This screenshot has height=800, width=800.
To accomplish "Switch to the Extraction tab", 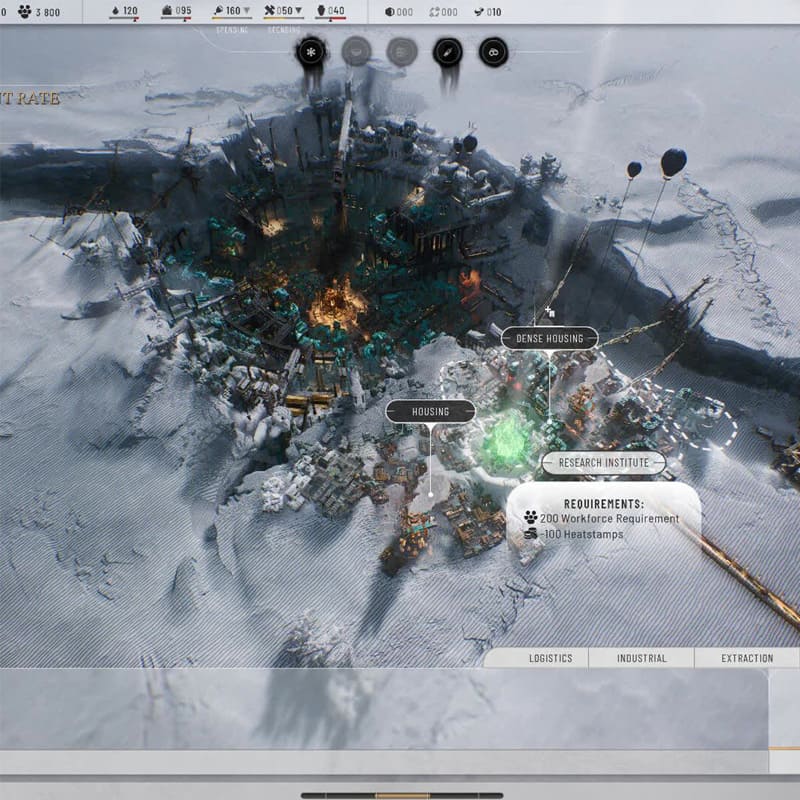I will click(747, 658).
